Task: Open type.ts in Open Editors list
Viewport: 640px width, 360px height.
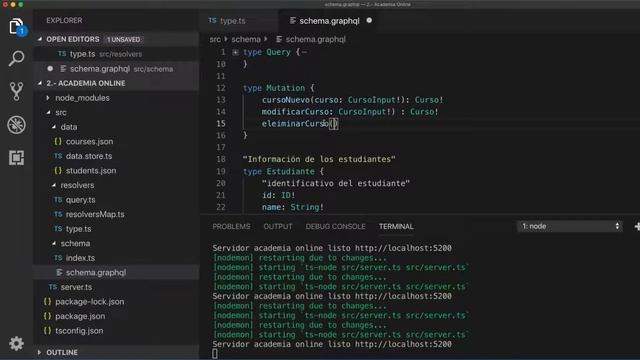Action: tap(116, 54)
